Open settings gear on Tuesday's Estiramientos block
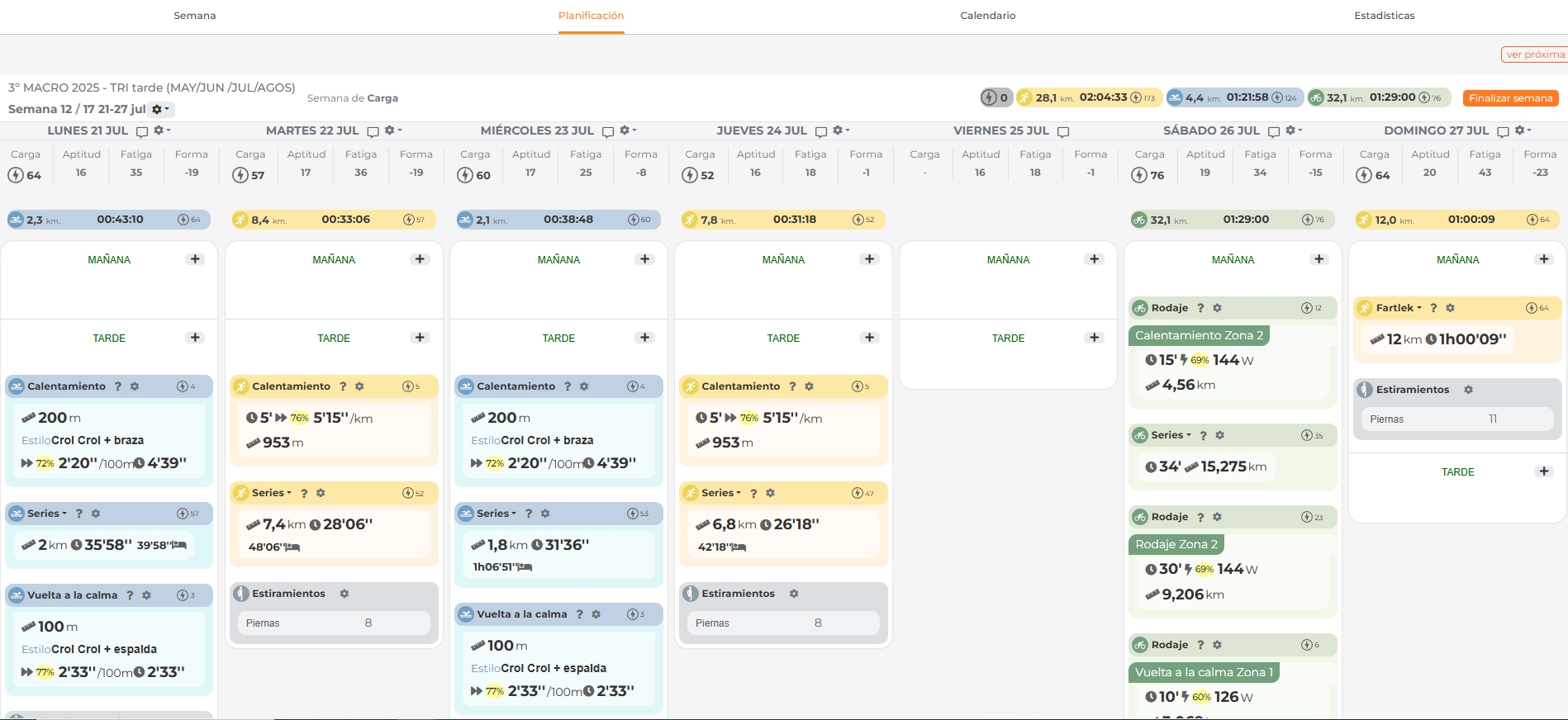Screen dimensions: 1568x720 pos(344,594)
